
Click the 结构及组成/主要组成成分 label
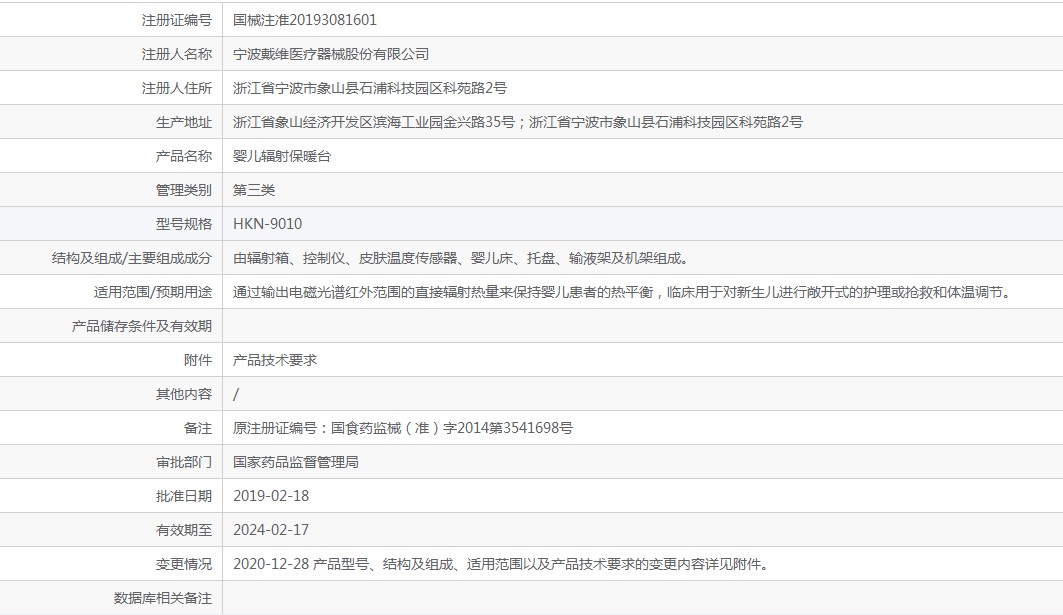(132, 258)
